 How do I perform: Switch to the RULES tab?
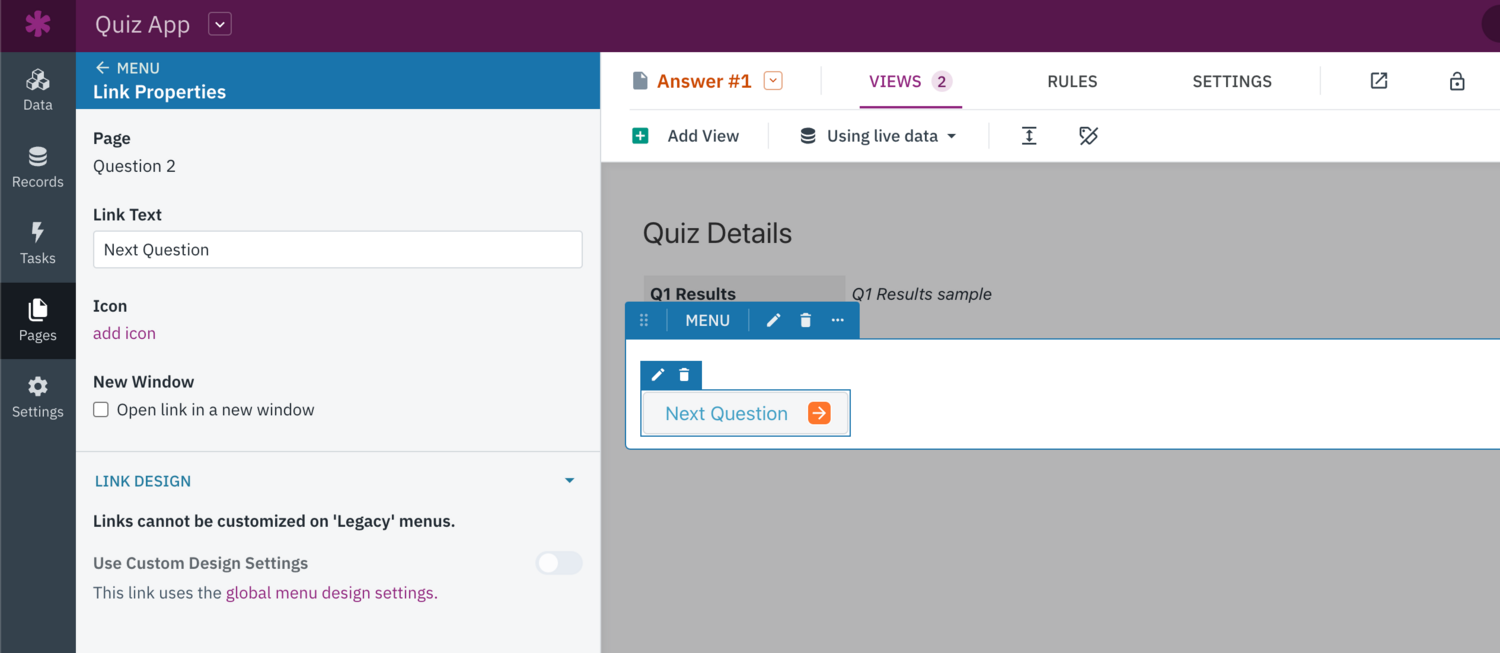(1072, 81)
